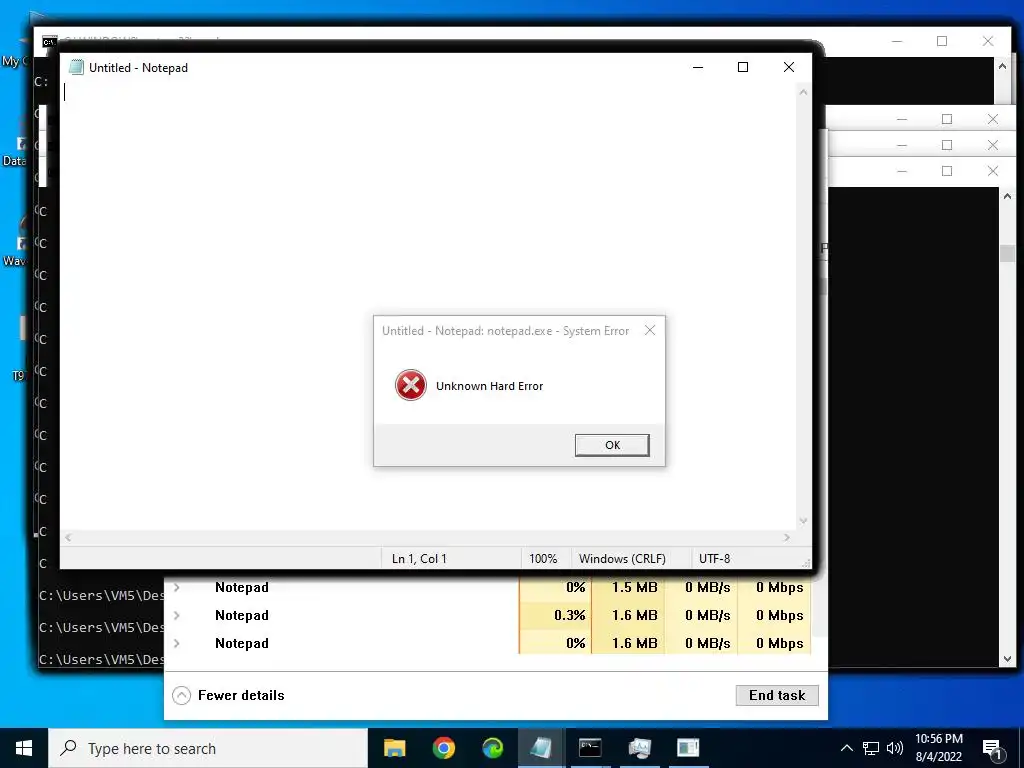This screenshot has width=1024, height=768.
Task: Open the network status tray icon
Action: click(871, 748)
